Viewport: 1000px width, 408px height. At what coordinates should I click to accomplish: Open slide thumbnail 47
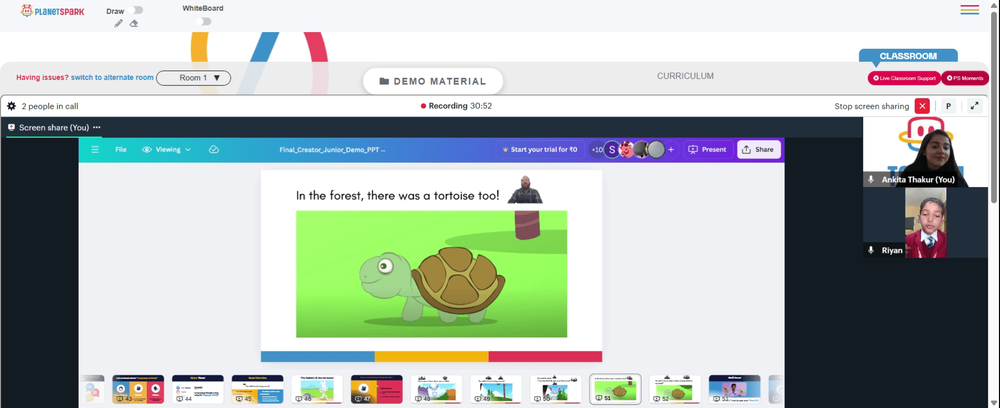(x=377, y=389)
